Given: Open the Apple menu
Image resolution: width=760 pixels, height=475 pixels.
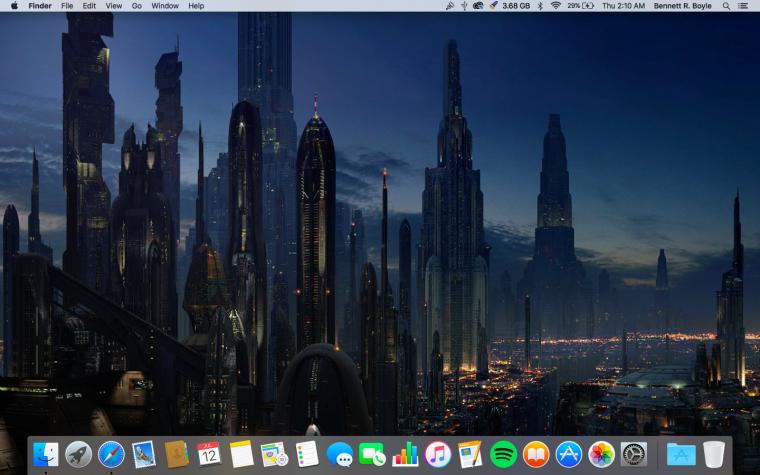Looking at the screenshot, I should [x=14, y=6].
